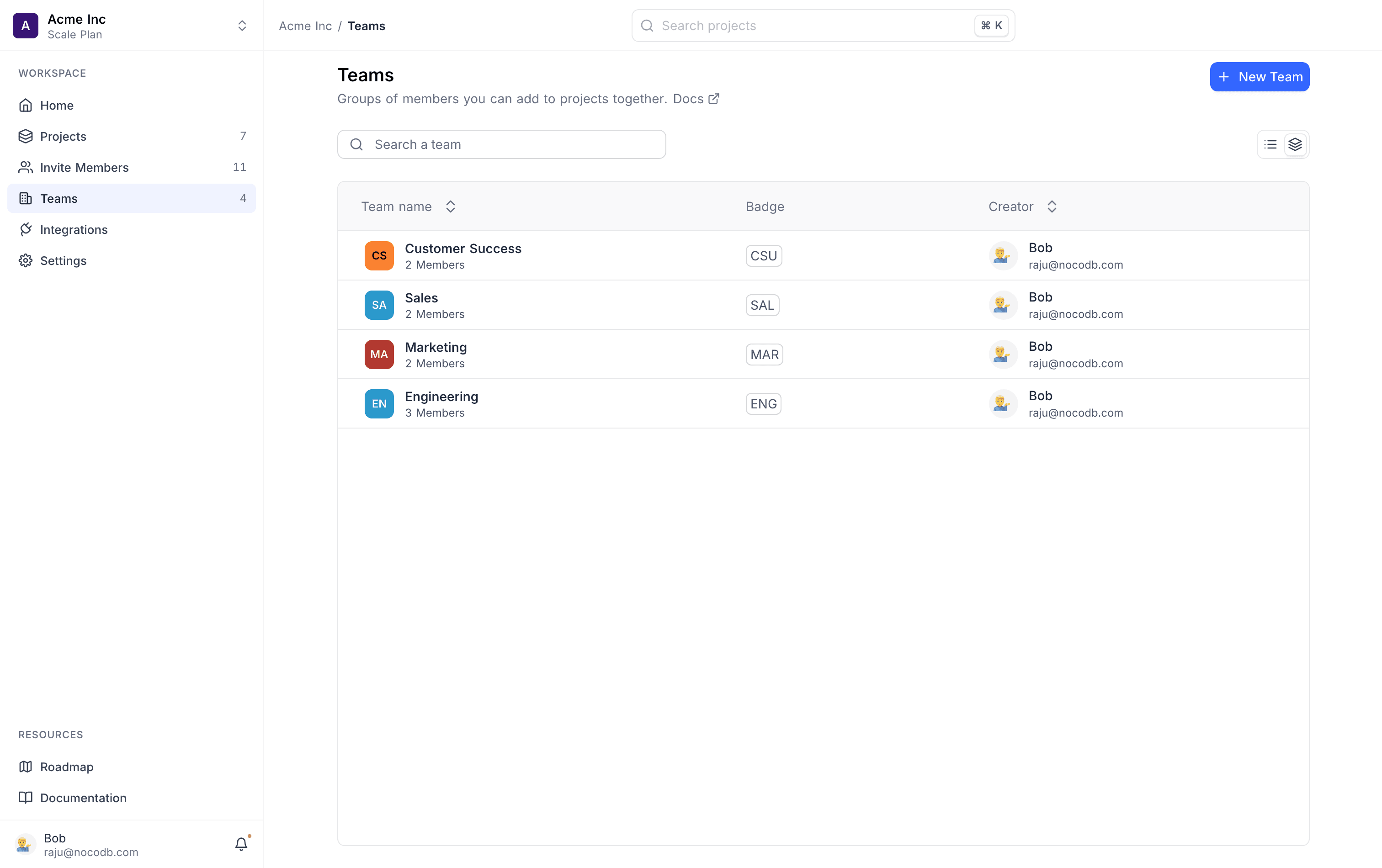Click creator avatar in Sales row
This screenshot has height=868, width=1382.
coord(1003,305)
